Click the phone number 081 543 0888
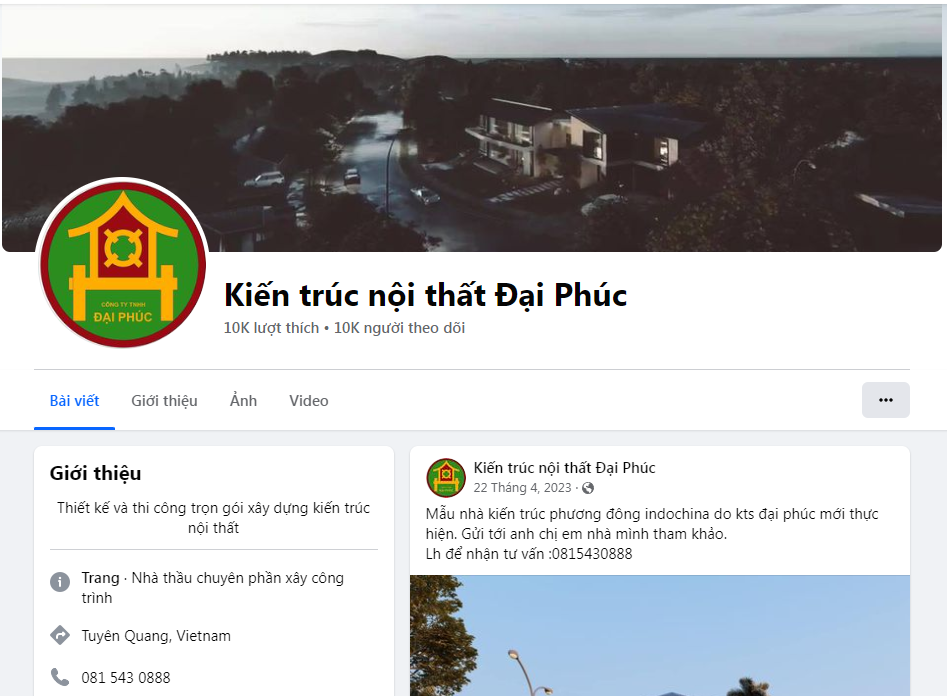The width and height of the screenshot is (947, 696). click(126, 677)
